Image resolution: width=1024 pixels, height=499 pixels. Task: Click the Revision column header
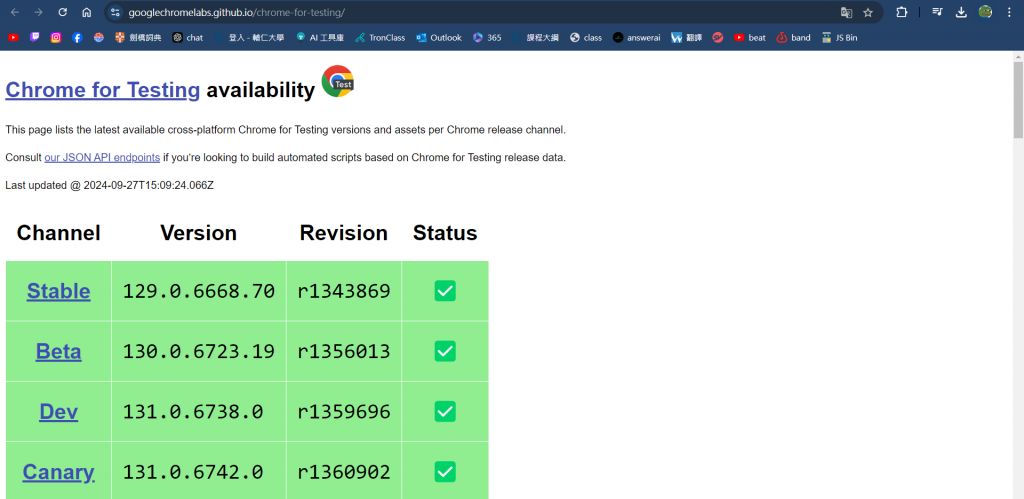(344, 233)
